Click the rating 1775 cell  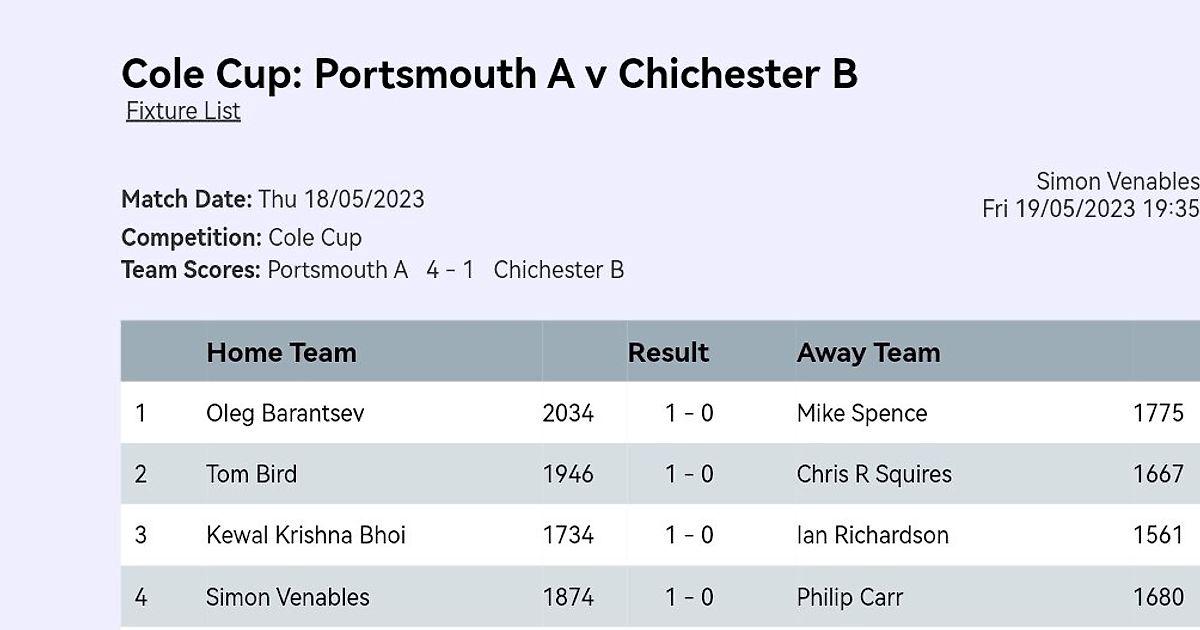(1158, 414)
